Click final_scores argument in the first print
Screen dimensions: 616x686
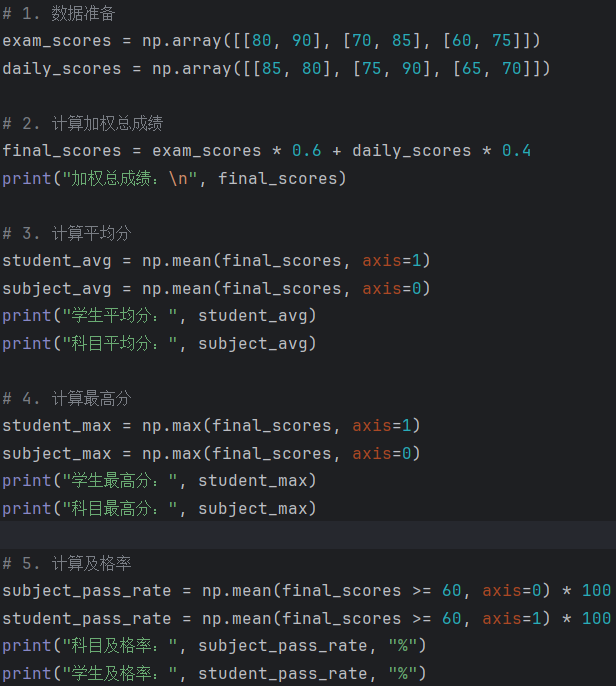tap(278, 178)
